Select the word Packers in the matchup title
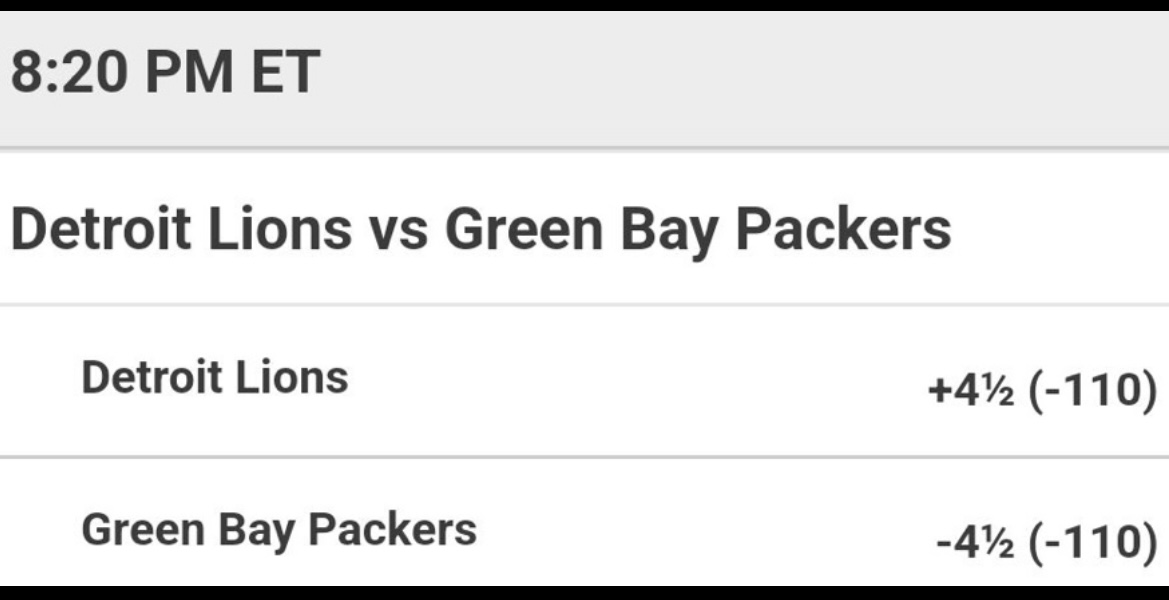This screenshot has height=600, width=1169. click(843, 230)
